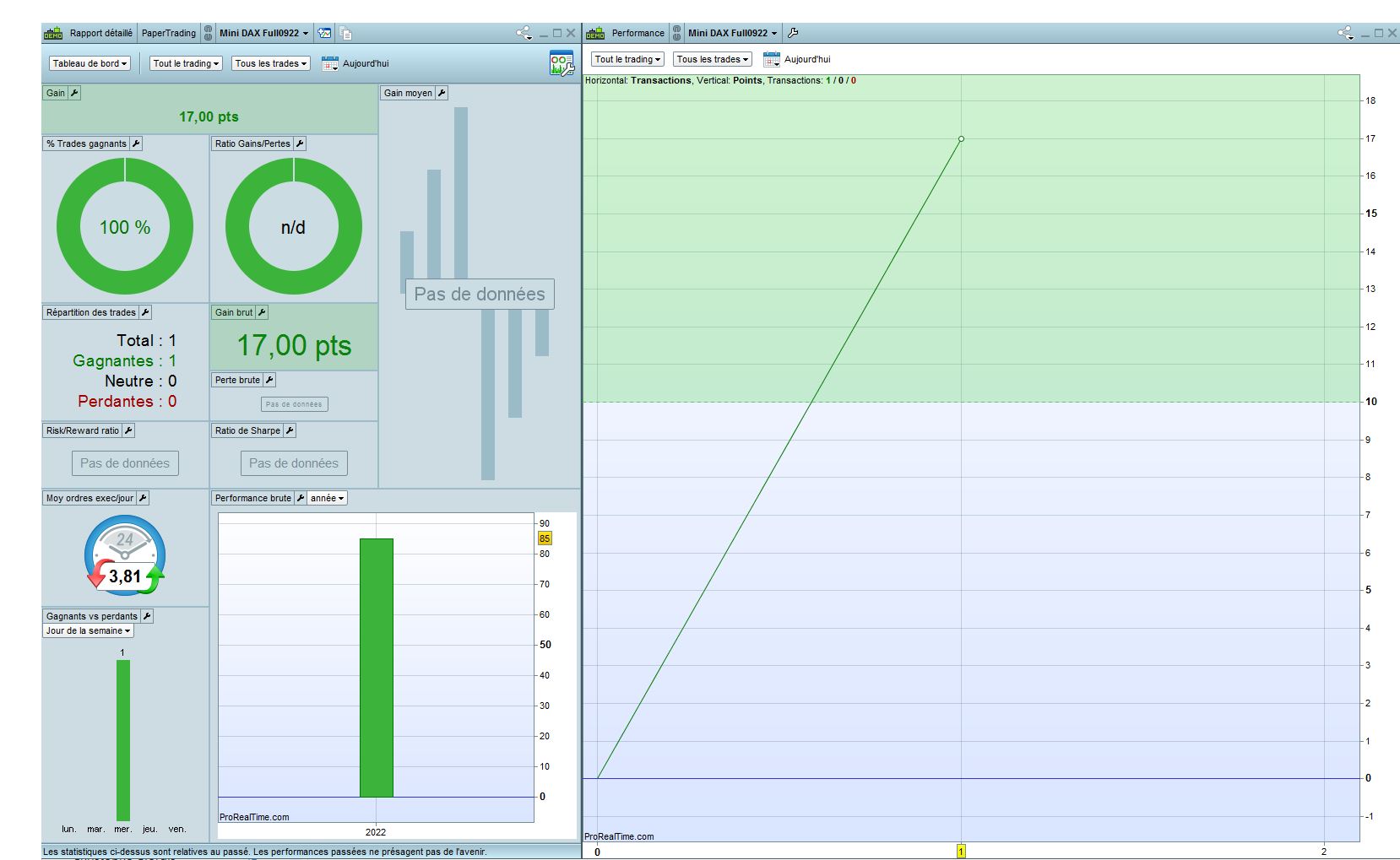
Task: Click the yellow 85 value marker
Action: (545, 538)
